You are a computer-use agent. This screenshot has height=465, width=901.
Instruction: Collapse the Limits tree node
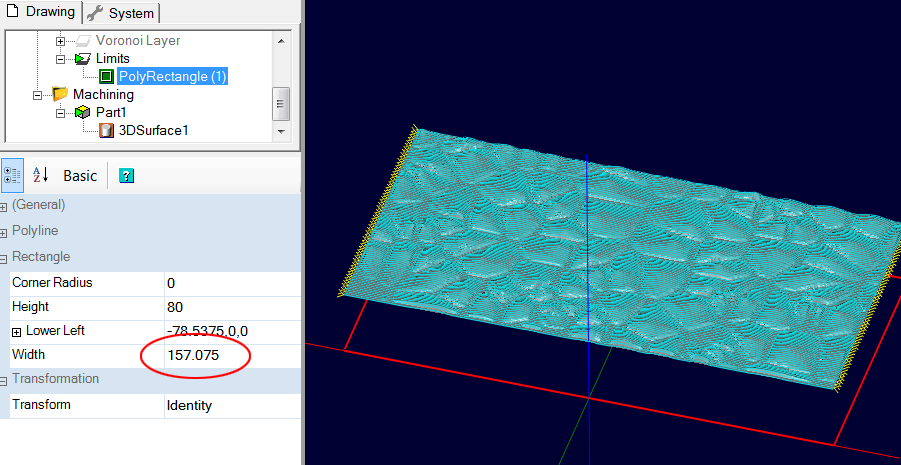pyautogui.click(x=60, y=59)
